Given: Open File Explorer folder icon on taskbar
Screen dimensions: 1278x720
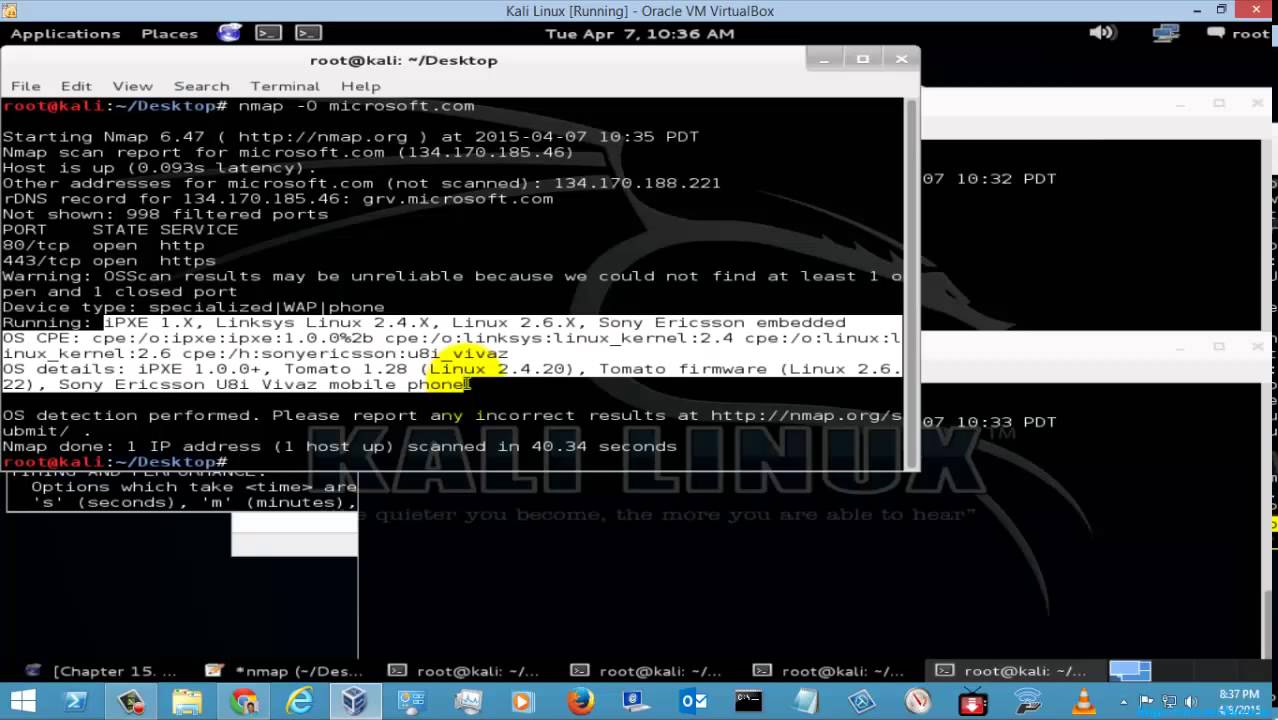Looking at the screenshot, I should [187, 702].
